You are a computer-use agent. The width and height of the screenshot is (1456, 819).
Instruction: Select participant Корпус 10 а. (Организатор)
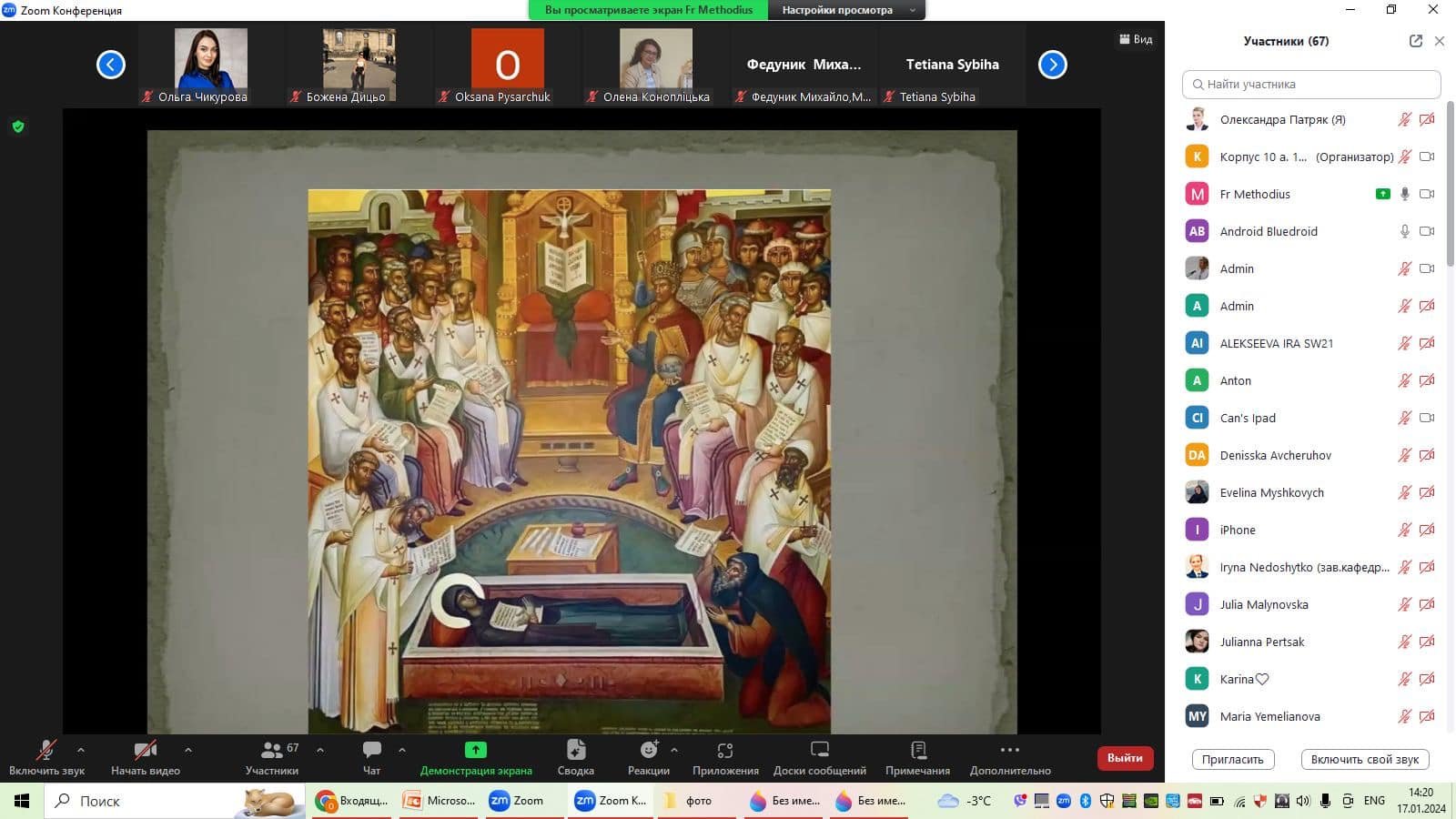[1311, 157]
